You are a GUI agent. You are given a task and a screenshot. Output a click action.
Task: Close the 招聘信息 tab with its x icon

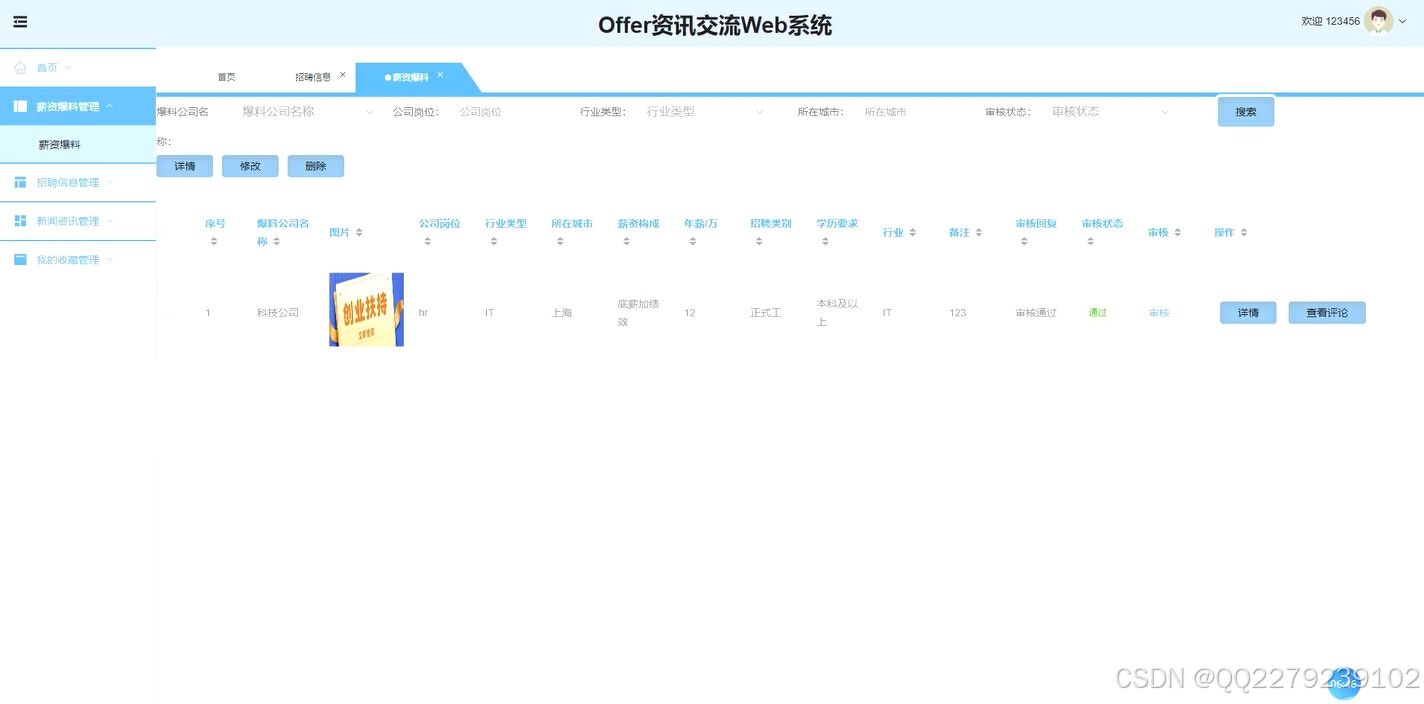click(x=343, y=73)
